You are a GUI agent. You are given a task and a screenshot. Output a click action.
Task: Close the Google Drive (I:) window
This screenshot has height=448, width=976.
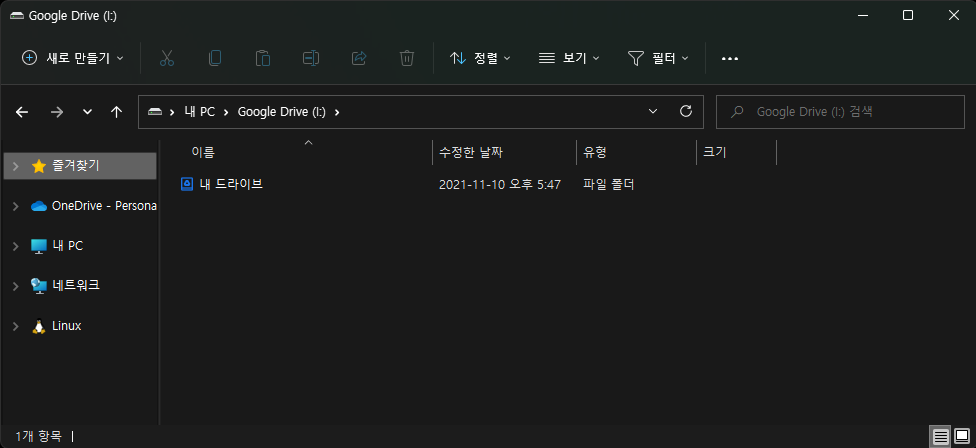(954, 16)
